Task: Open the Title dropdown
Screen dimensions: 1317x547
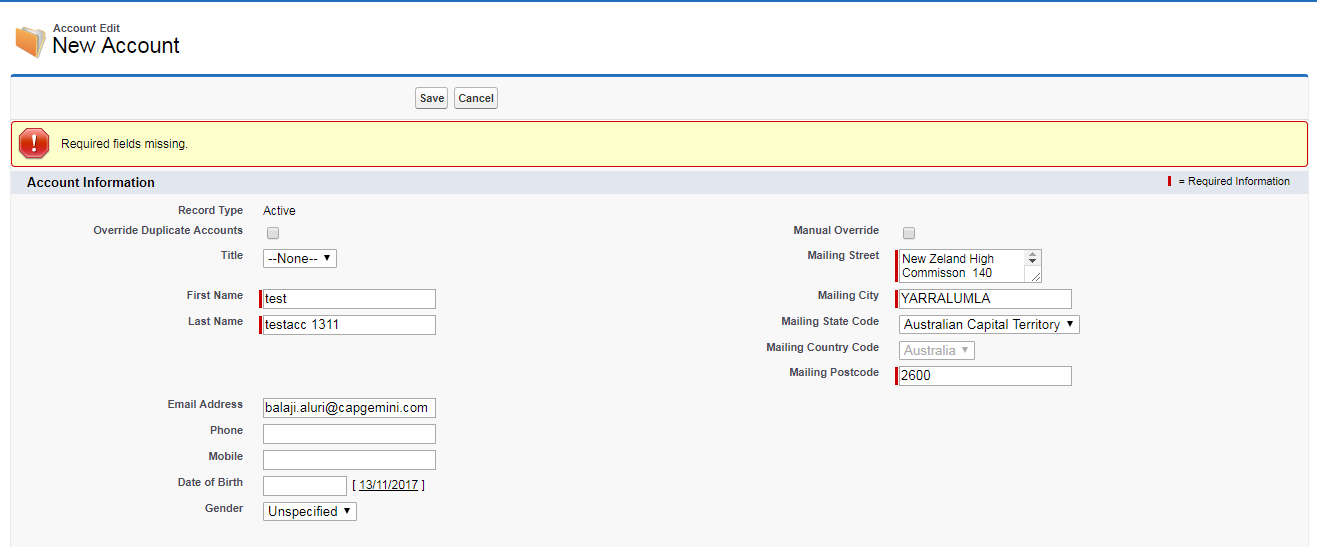Action: tap(300, 258)
